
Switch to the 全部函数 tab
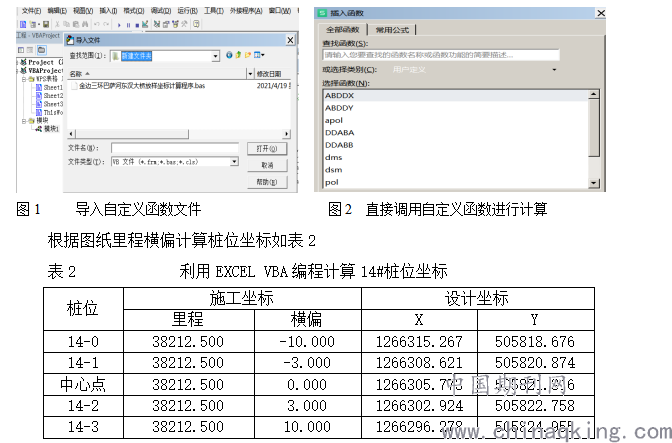click(x=342, y=29)
